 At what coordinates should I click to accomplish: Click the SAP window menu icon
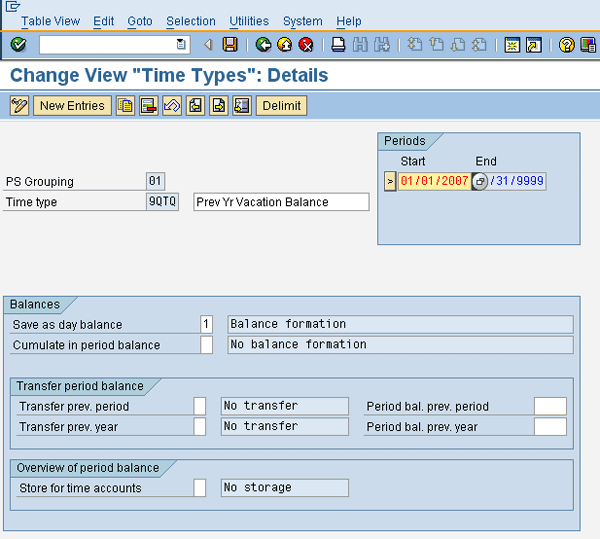click(x=13, y=6)
